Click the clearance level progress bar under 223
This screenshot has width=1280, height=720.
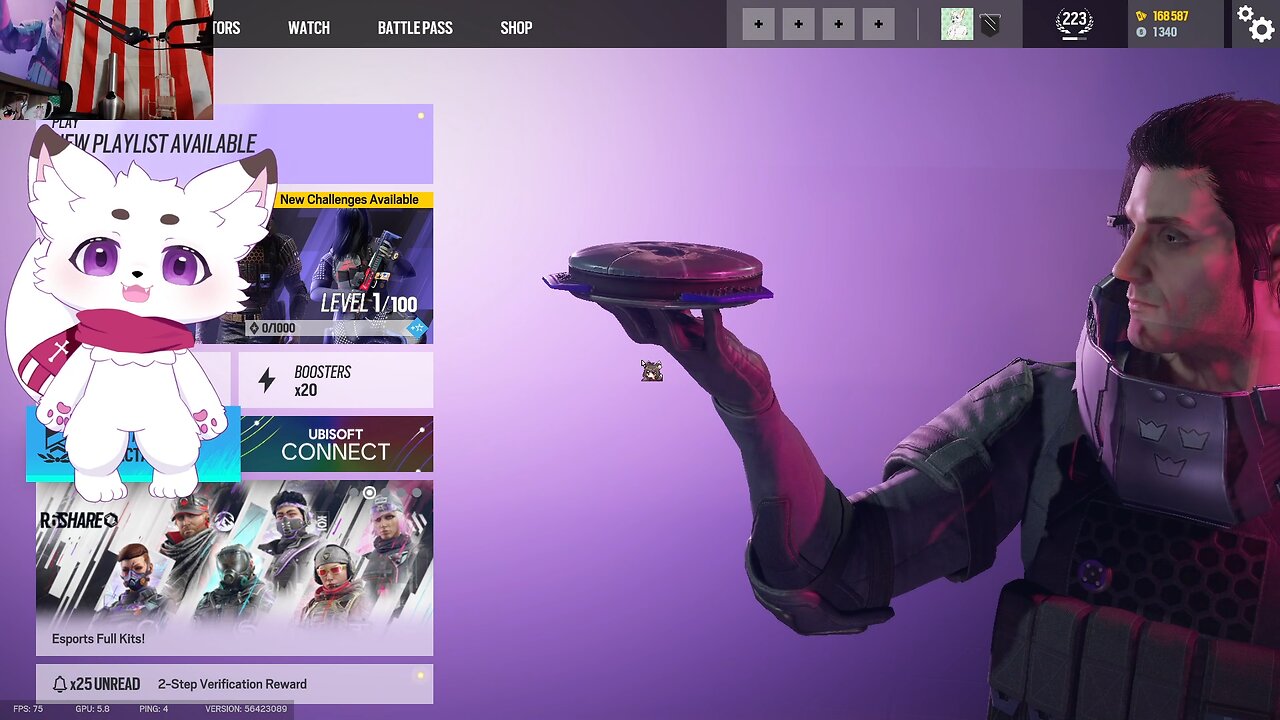(x=1075, y=37)
